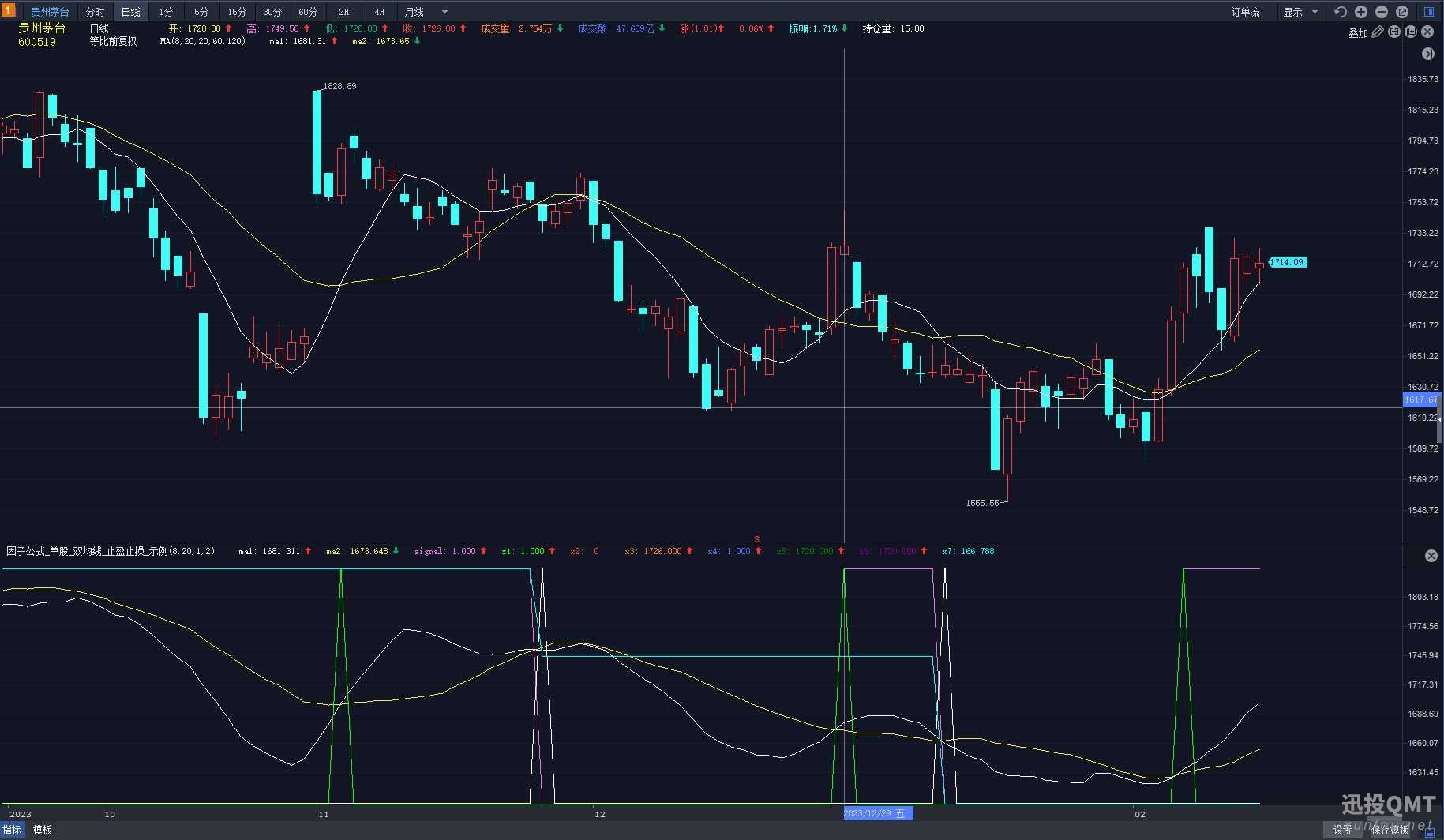Click the crosshair price label 1617.67

click(1420, 400)
